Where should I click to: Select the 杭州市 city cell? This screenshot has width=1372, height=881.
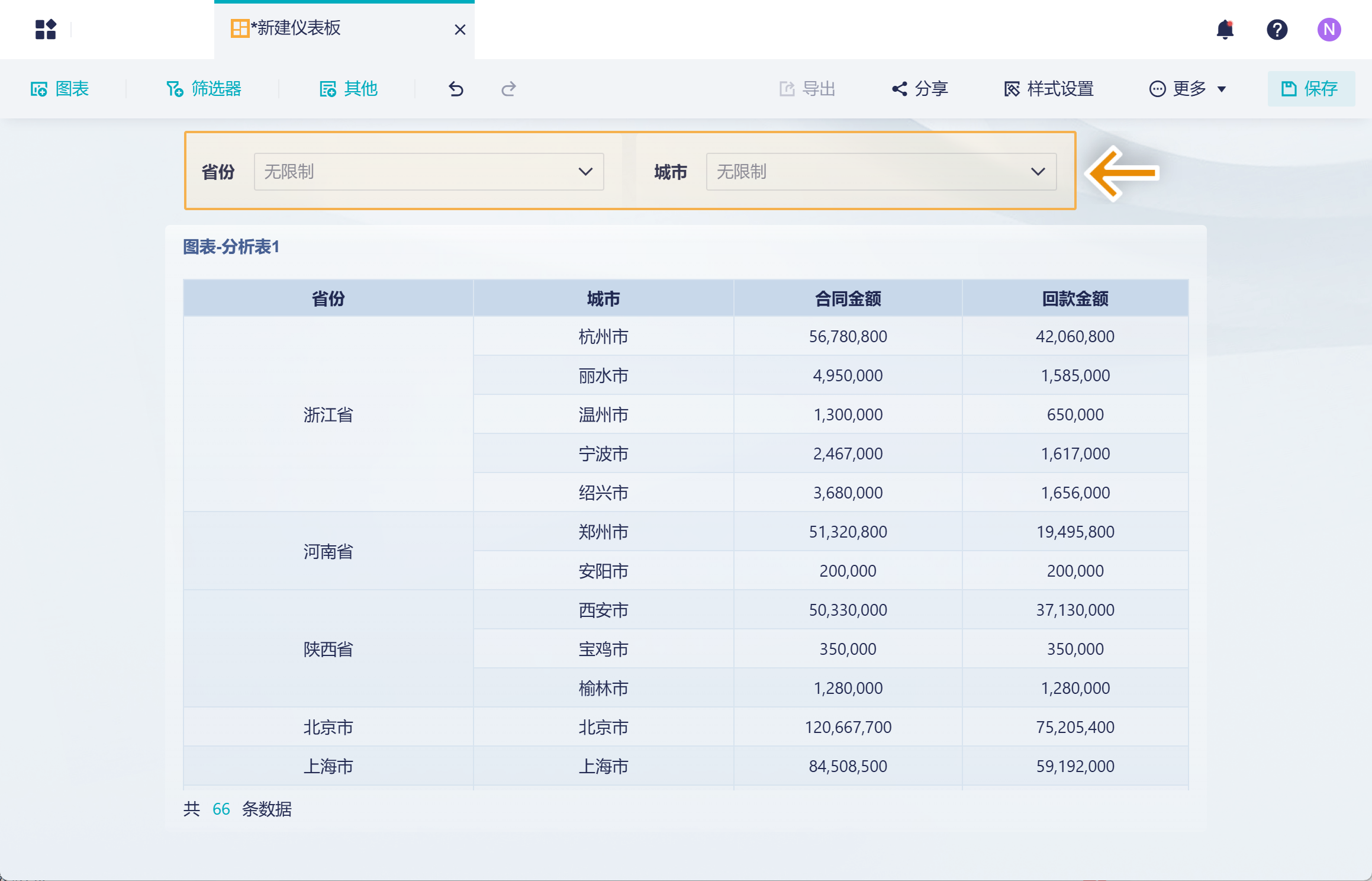(x=603, y=336)
